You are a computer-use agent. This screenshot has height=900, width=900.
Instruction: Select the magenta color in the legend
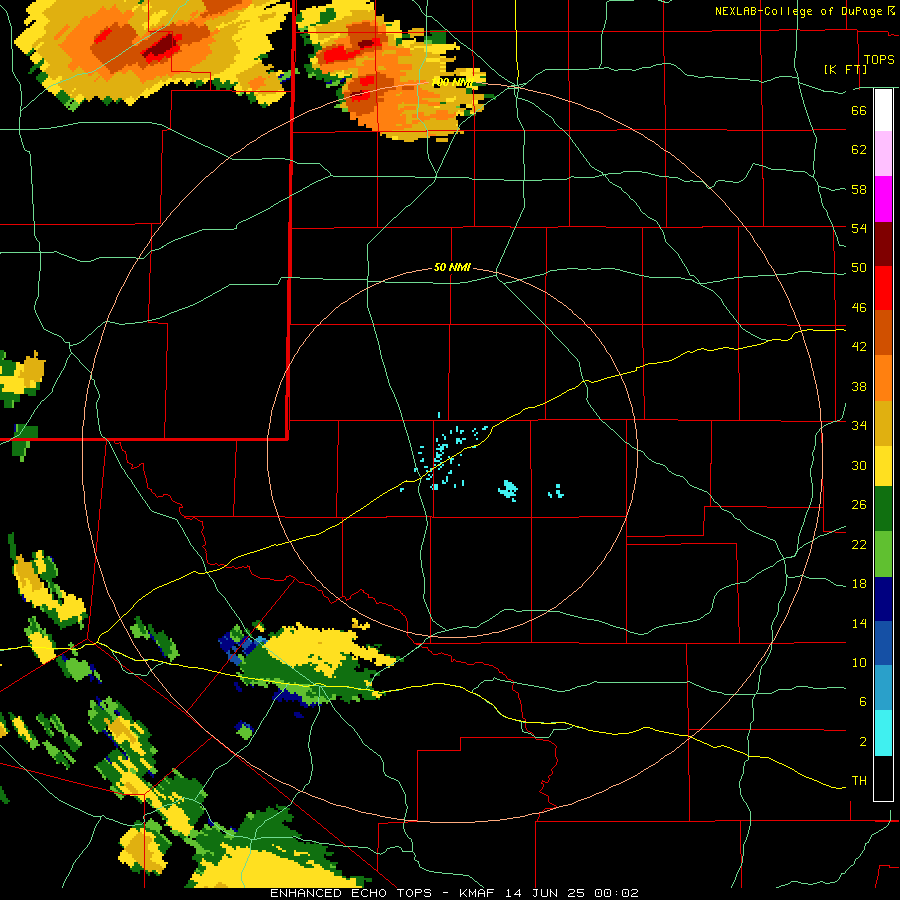click(x=883, y=199)
